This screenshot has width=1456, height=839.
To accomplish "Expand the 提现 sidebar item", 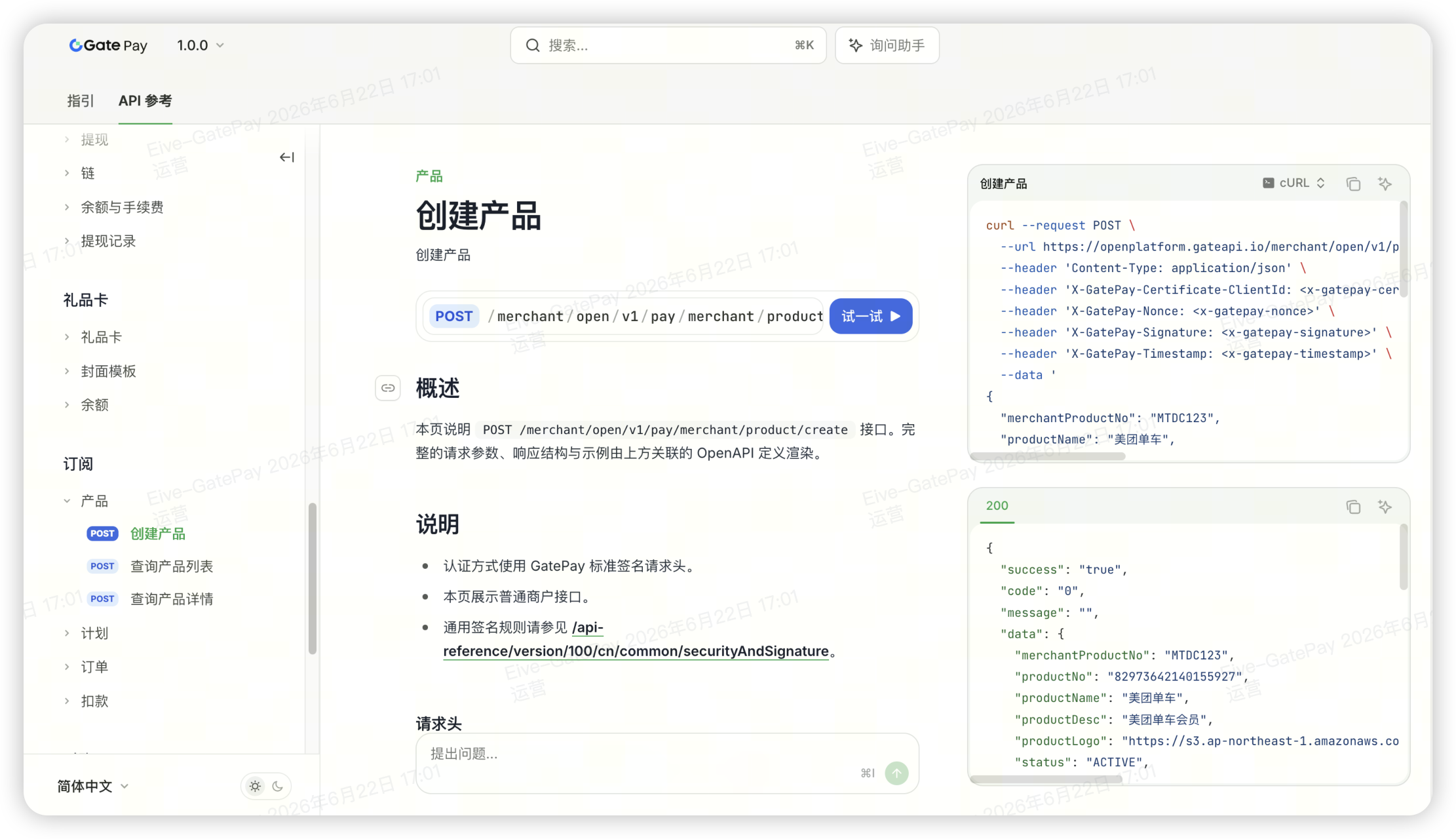I will pos(94,140).
